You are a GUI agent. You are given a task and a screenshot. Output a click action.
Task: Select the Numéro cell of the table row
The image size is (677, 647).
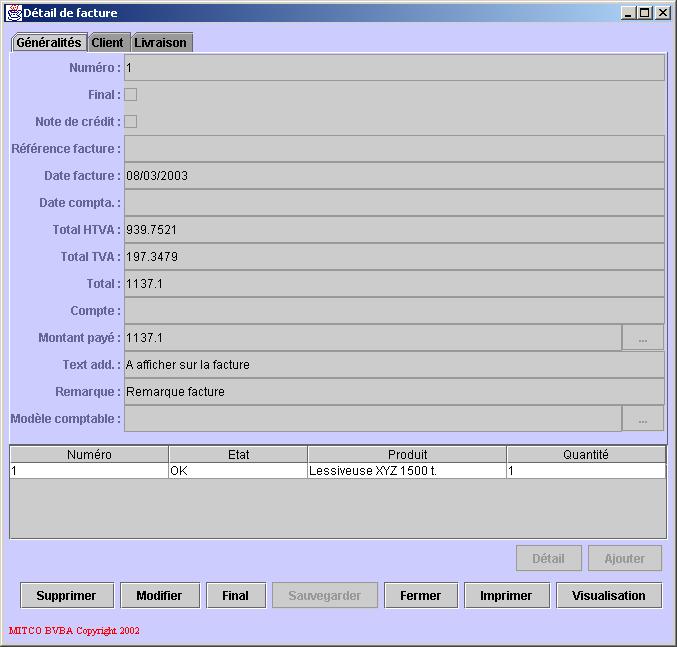point(89,470)
